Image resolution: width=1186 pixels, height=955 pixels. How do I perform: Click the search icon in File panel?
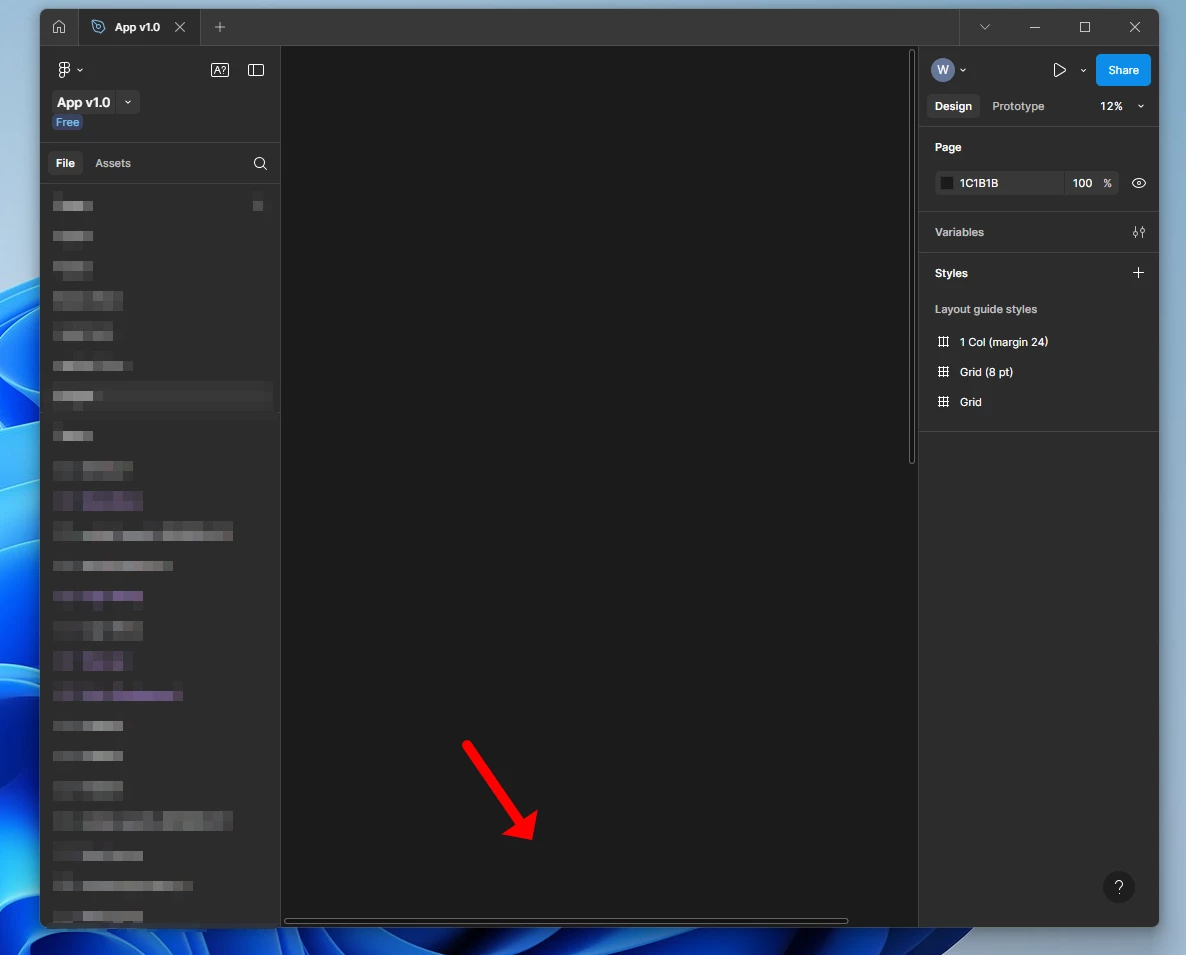coord(260,163)
